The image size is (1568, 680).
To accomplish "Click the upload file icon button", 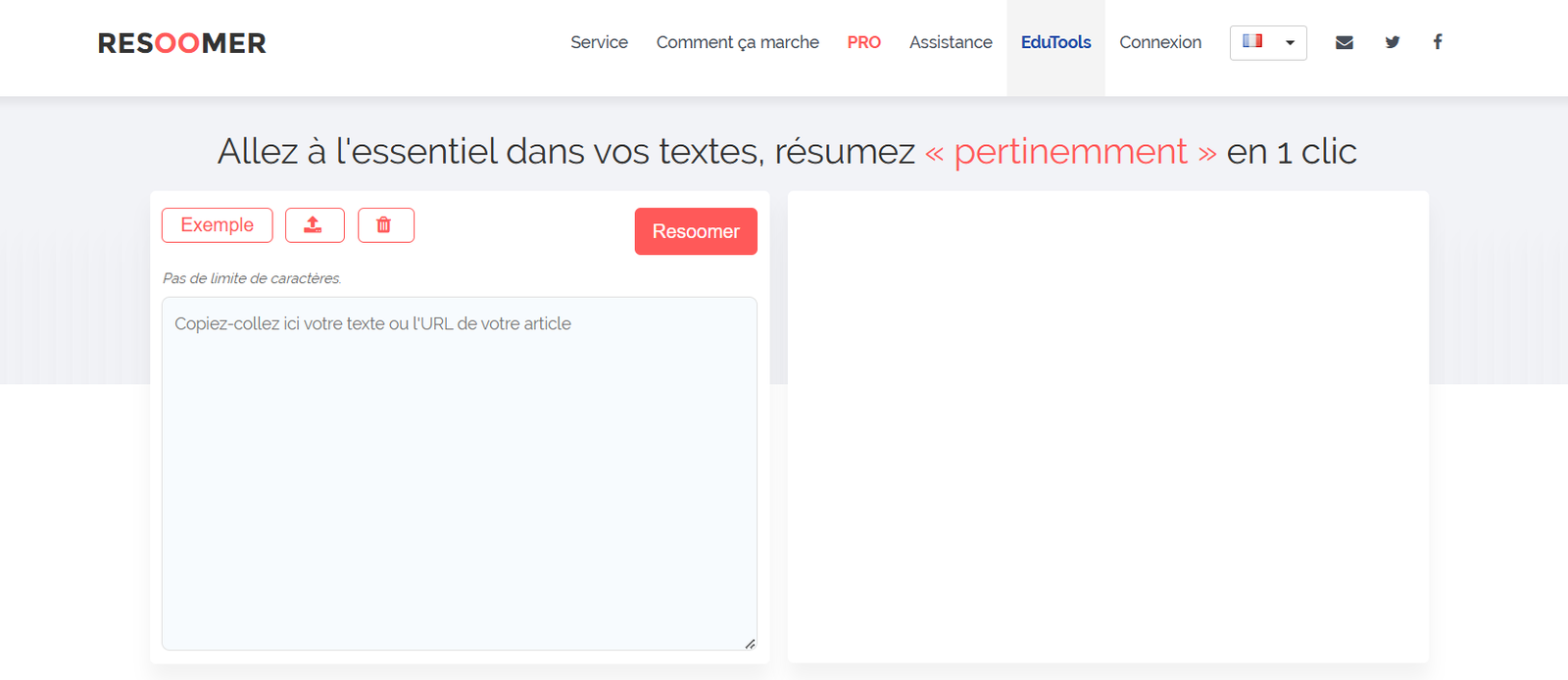I will tap(314, 225).
